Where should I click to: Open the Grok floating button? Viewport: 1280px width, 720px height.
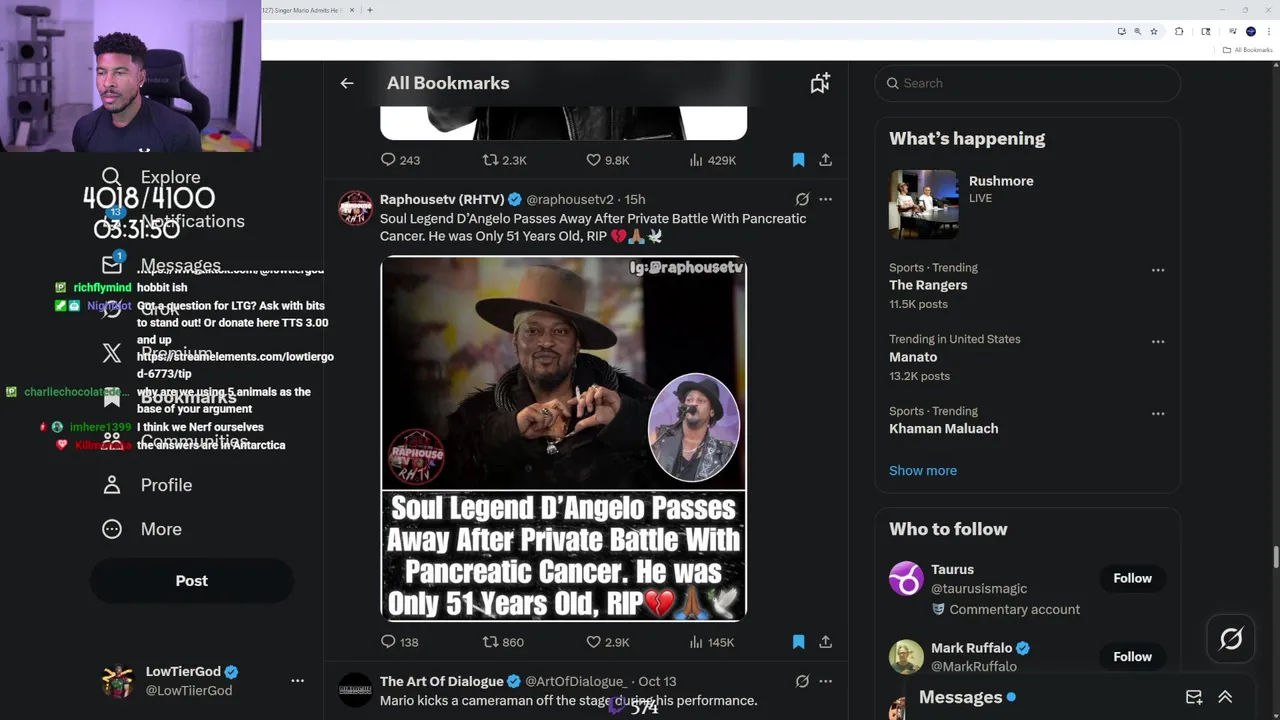(x=1231, y=639)
